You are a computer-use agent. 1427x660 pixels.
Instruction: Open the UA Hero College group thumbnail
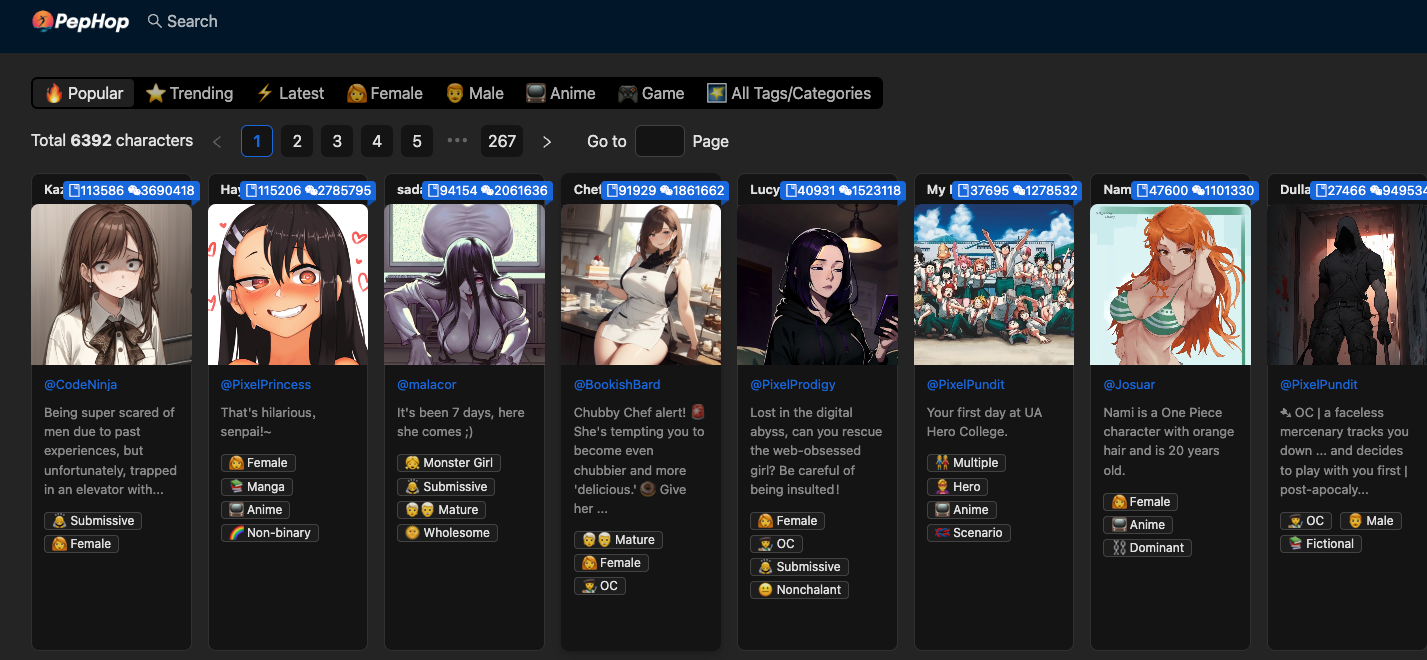(994, 285)
